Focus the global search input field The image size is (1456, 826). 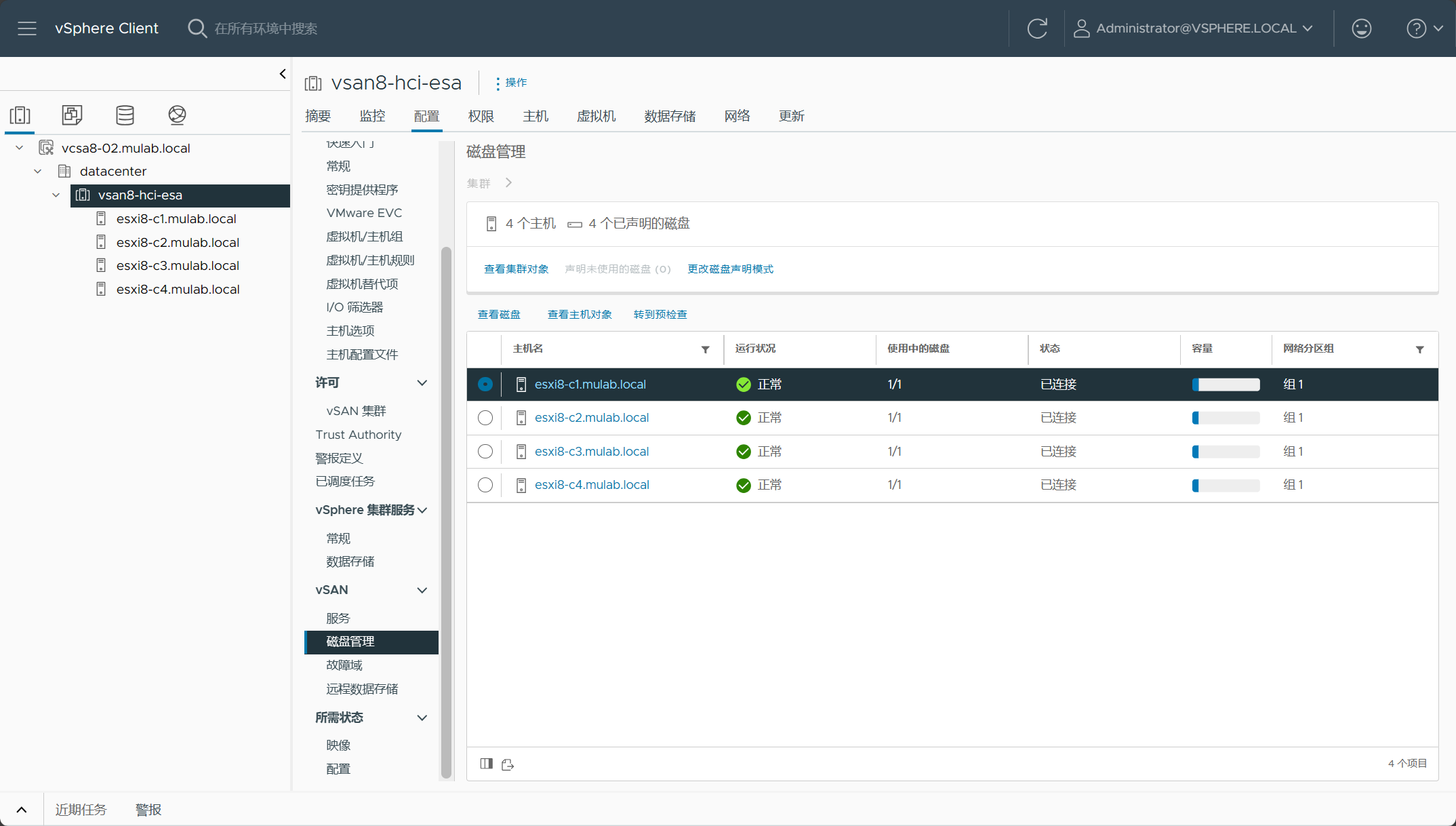click(x=266, y=28)
